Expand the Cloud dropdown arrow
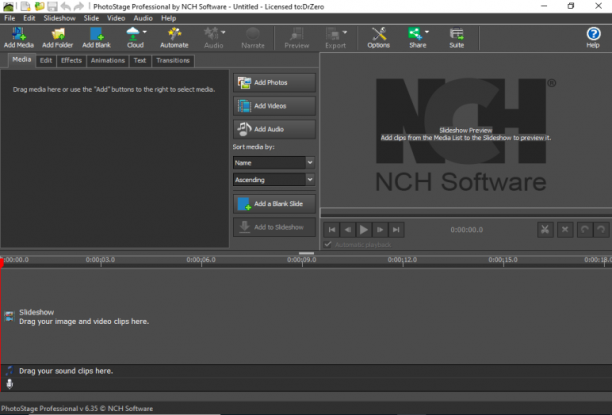The height and width of the screenshot is (415, 612). pyautogui.click(x=145, y=32)
